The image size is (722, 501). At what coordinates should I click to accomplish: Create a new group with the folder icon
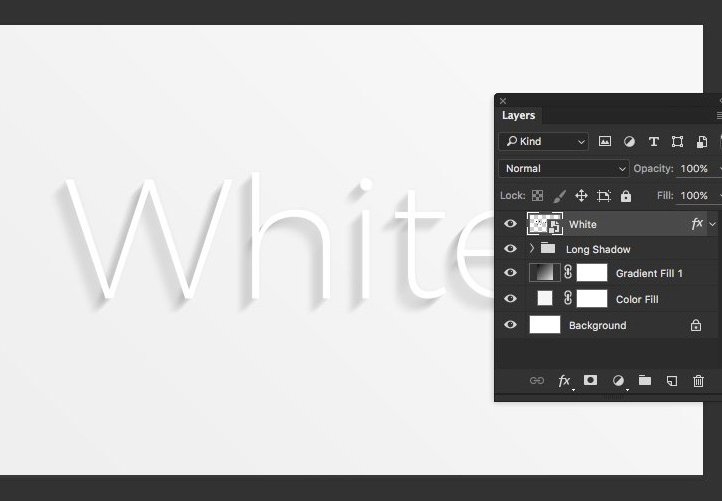tap(645, 380)
